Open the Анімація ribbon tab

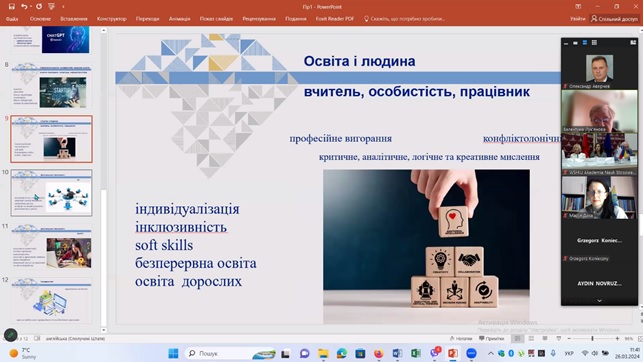pyautogui.click(x=179, y=19)
